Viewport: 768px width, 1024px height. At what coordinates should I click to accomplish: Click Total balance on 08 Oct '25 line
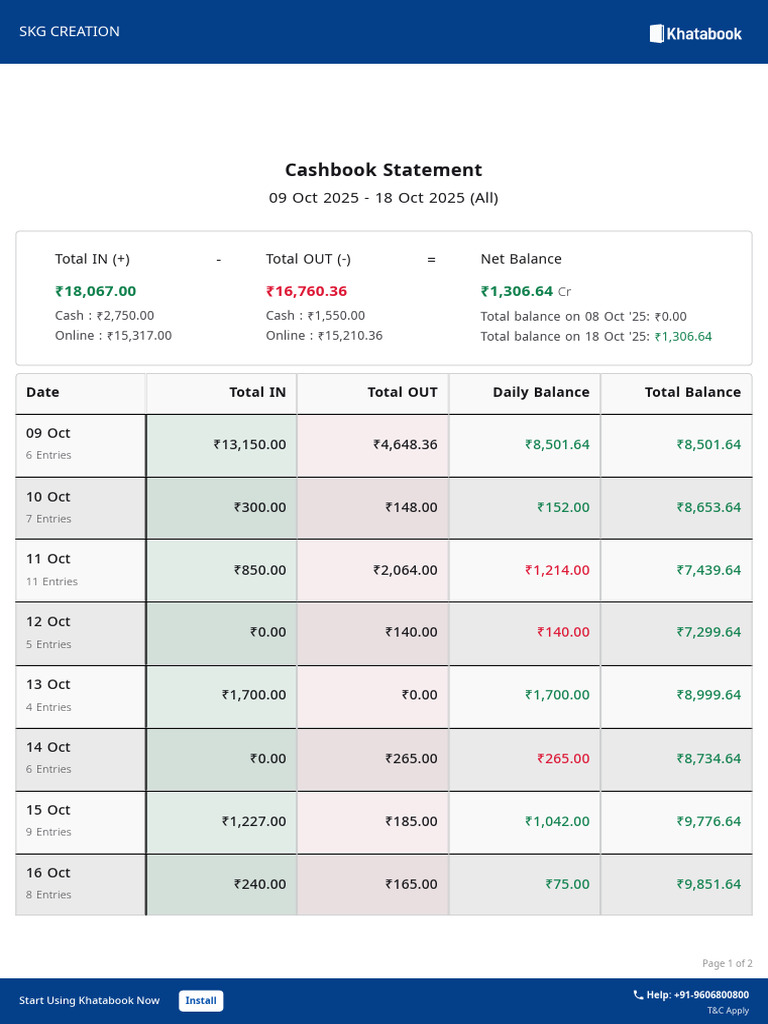(583, 317)
